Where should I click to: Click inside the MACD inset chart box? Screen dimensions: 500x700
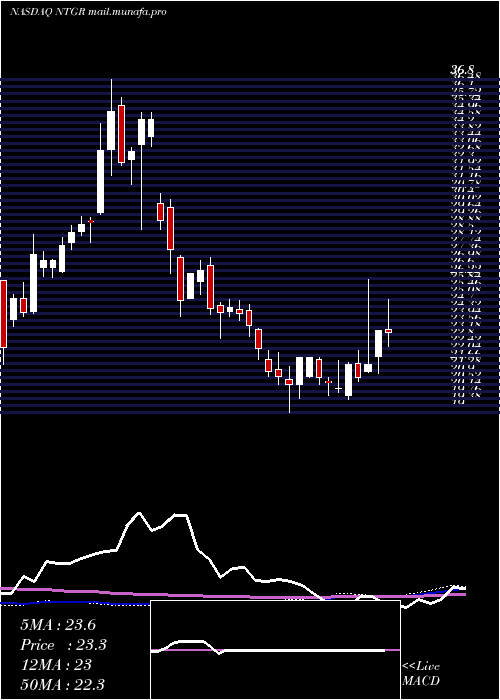click(x=275, y=650)
